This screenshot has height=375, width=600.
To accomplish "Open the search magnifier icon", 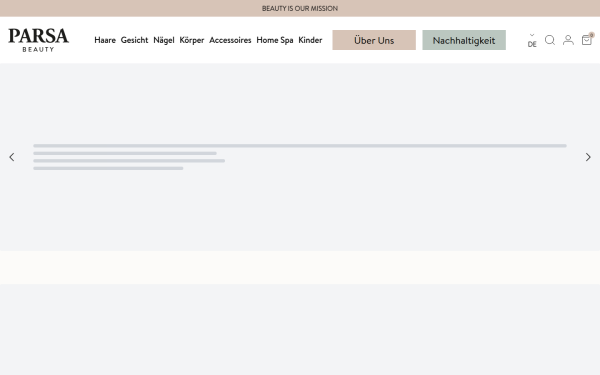I will [550, 40].
